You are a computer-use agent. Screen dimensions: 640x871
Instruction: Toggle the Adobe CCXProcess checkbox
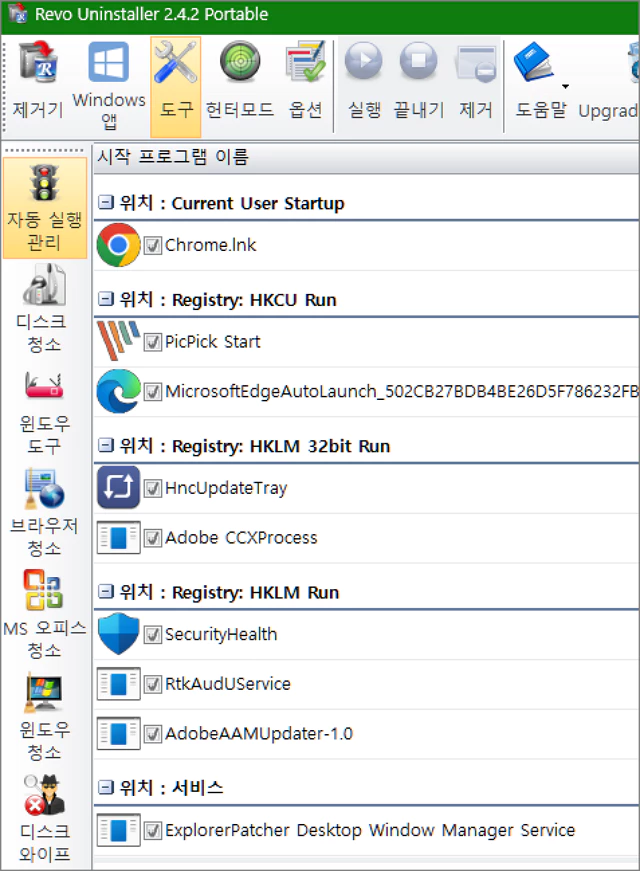(x=152, y=538)
